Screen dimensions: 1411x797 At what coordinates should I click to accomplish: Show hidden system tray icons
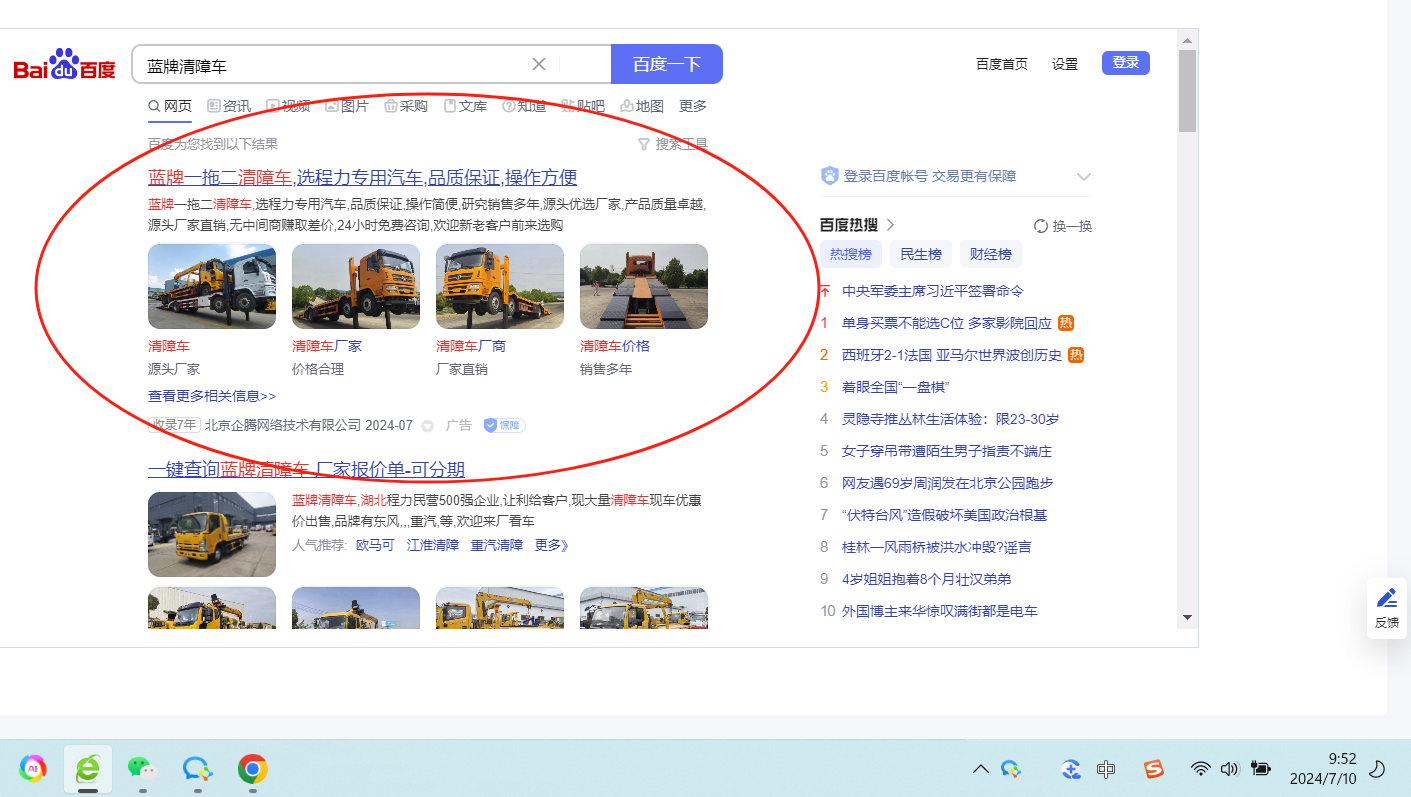(981, 769)
